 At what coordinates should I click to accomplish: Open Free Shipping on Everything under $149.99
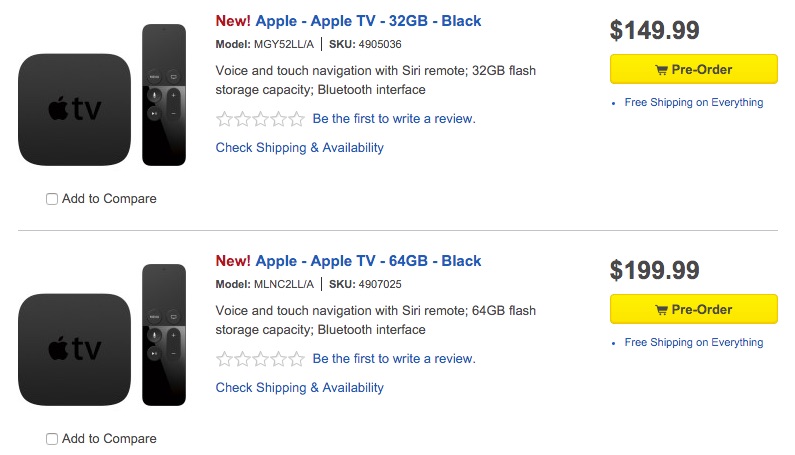click(693, 102)
